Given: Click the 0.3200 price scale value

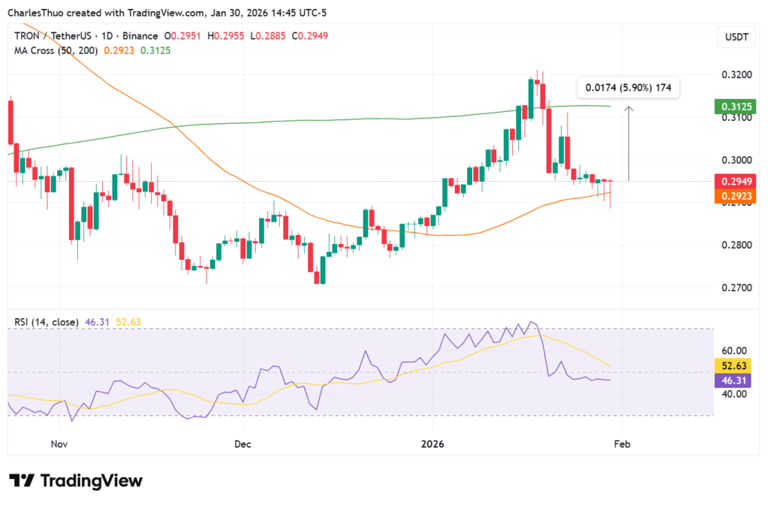Looking at the screenshot, I should click(737, 75).
